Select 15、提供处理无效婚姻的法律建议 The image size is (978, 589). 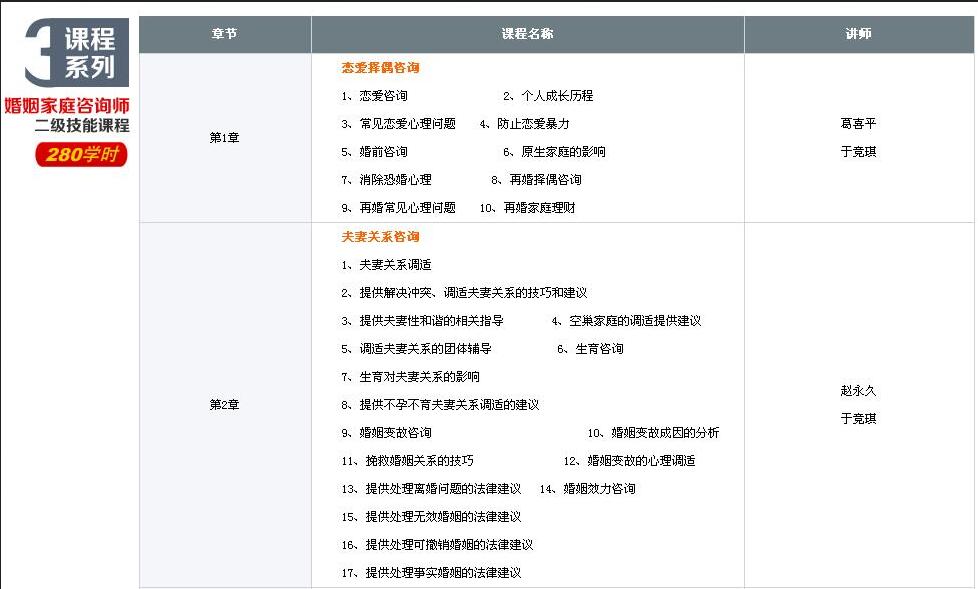tap(431, 518)
